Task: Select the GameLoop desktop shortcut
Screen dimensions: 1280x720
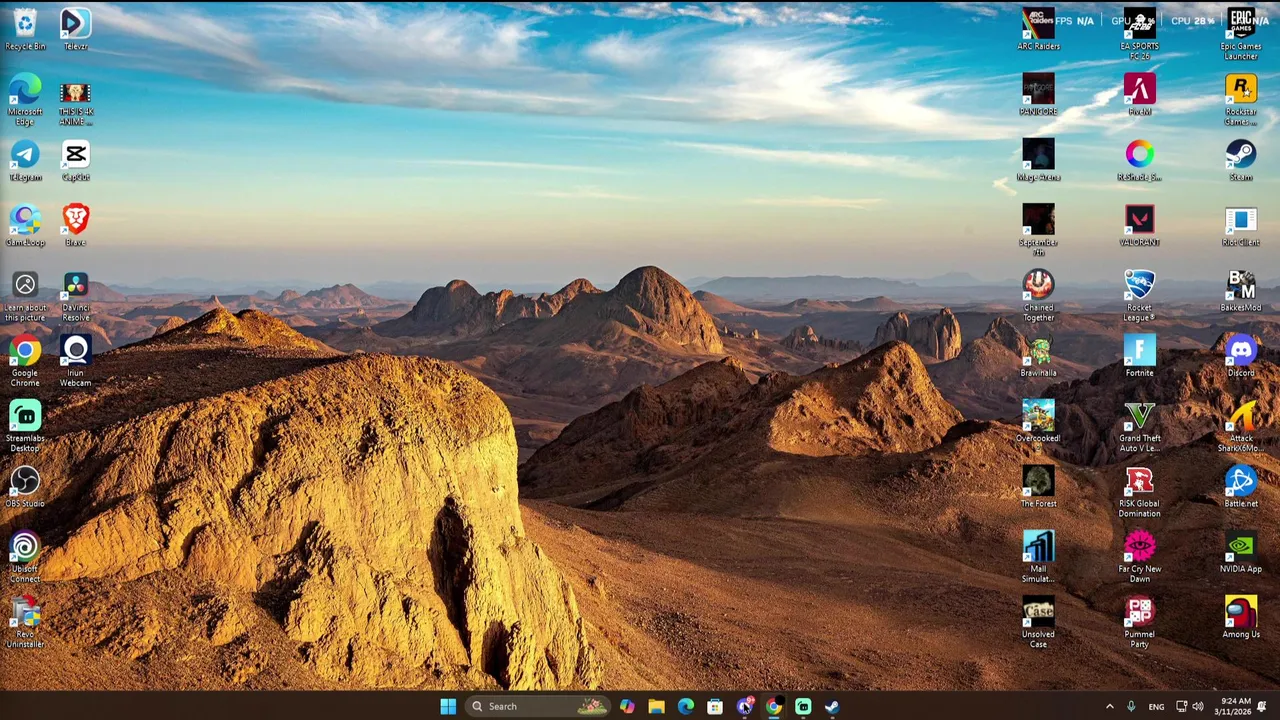Action: (25, 225)
